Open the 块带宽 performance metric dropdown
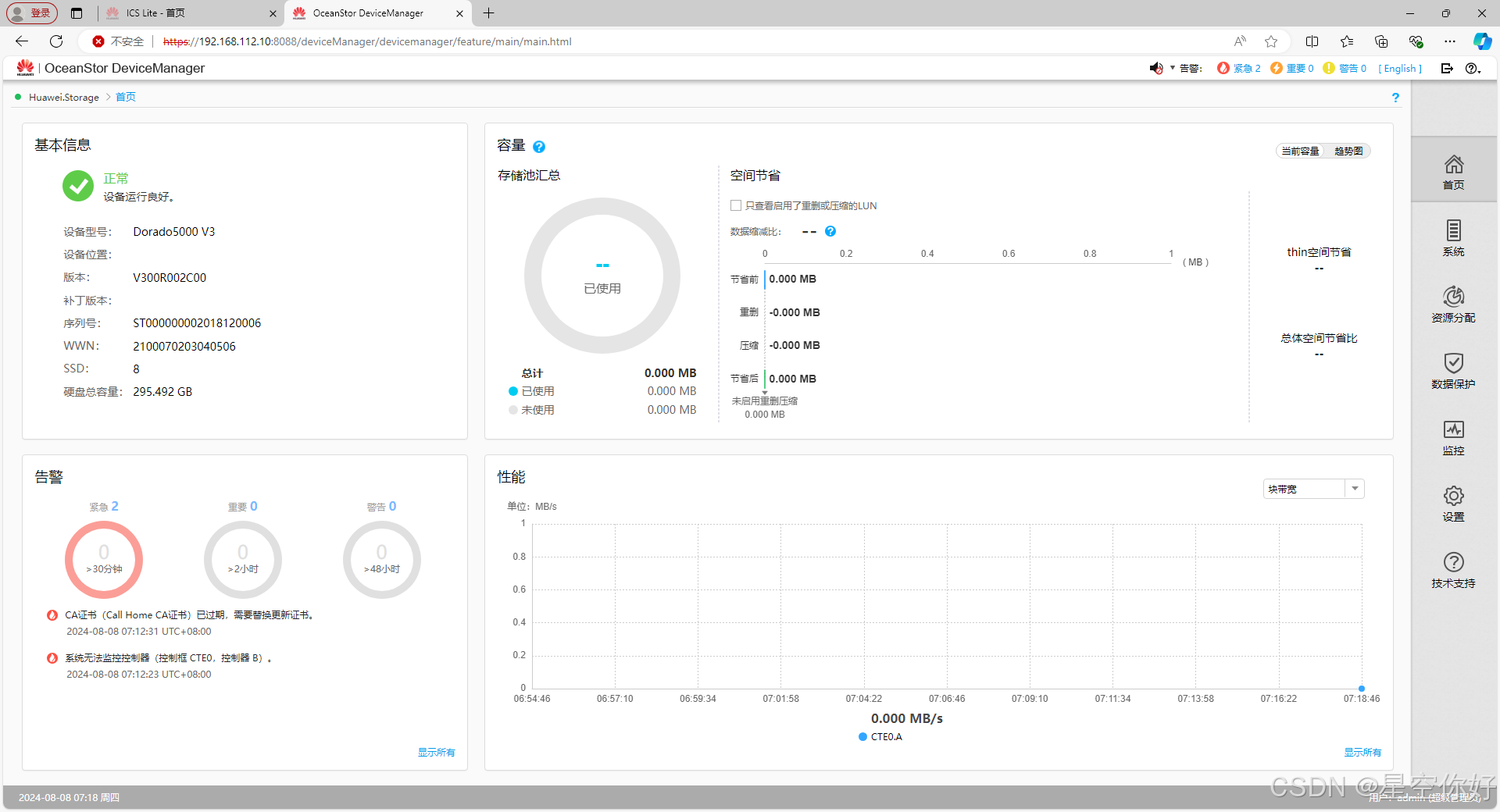The image size is (1500, 812). tap(1313, 489)
